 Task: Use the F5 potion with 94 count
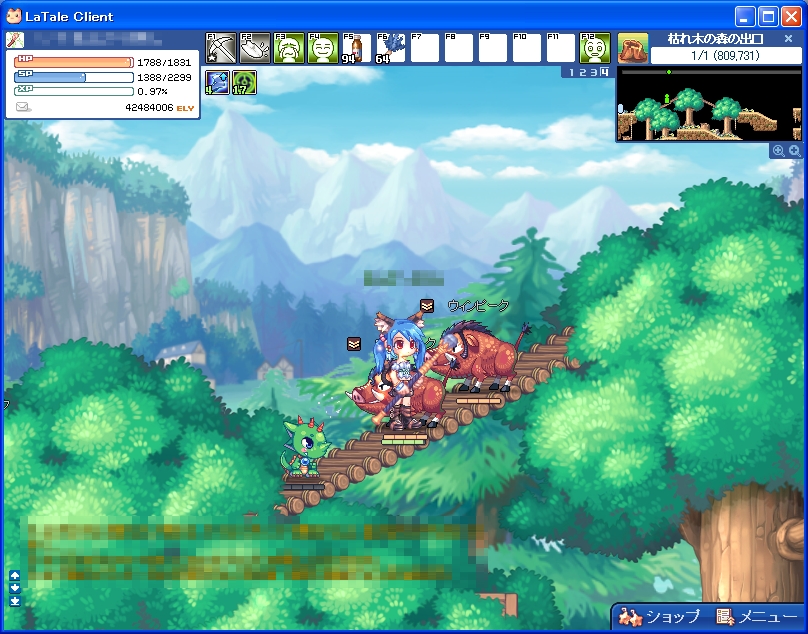(356, 48)
